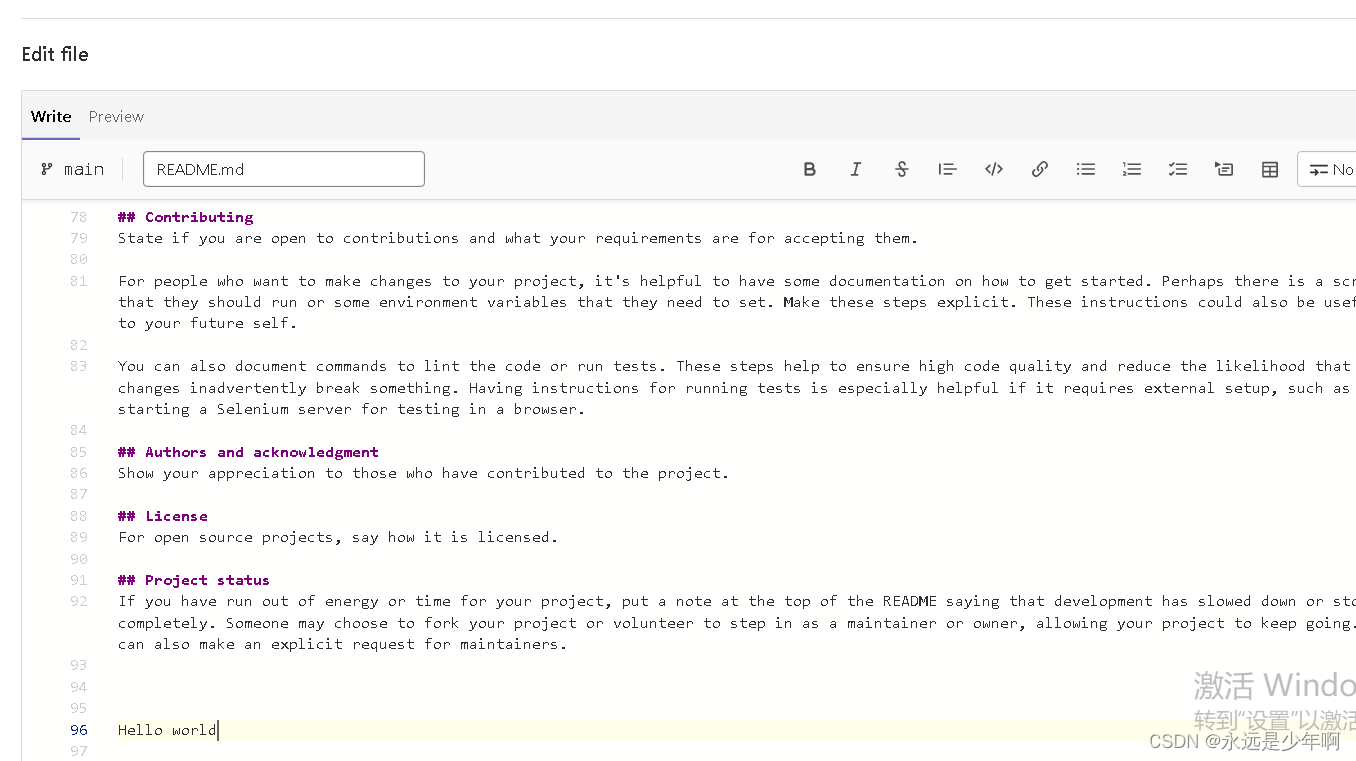Viewport: 1356px width, 761px height.
Task: Place cursor on '## Contributing' heading
Action: (185, 217)
